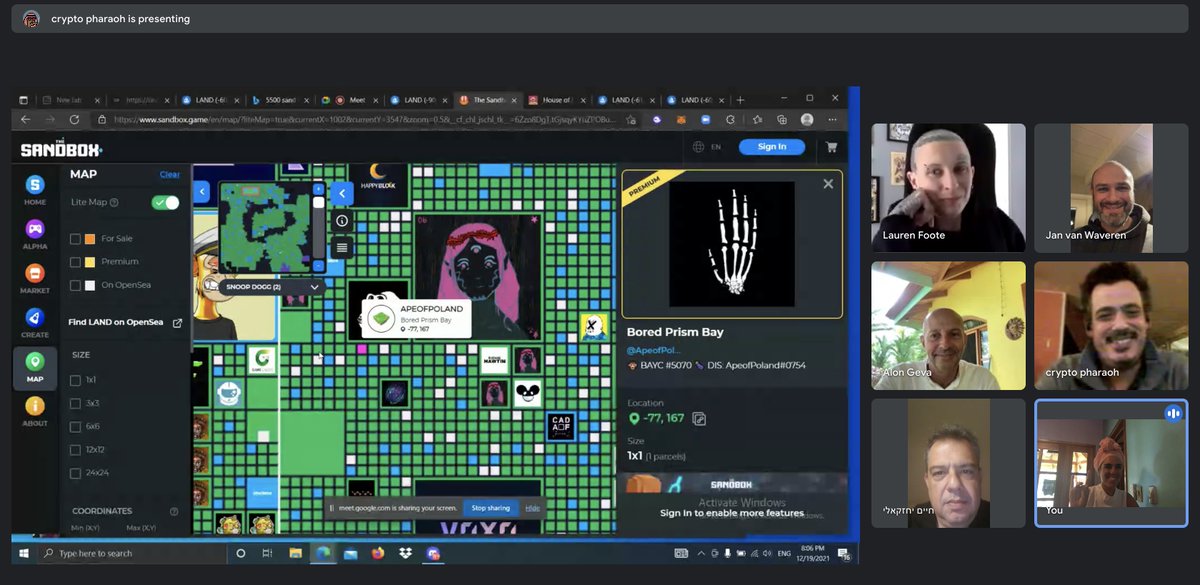Check the On OpenSea filter

(76, 285)
